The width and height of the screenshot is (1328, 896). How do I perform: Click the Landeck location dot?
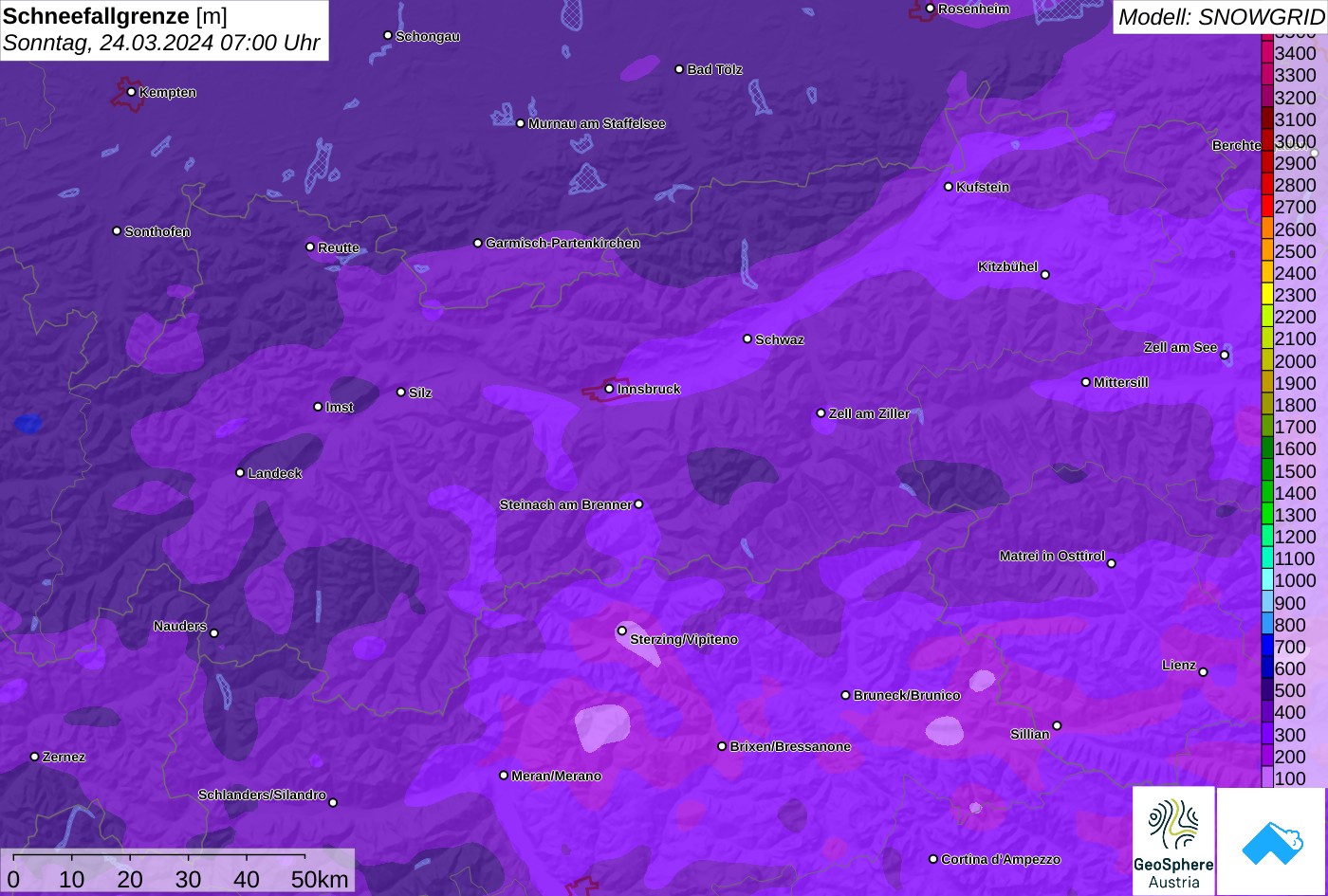coord(240,473)
